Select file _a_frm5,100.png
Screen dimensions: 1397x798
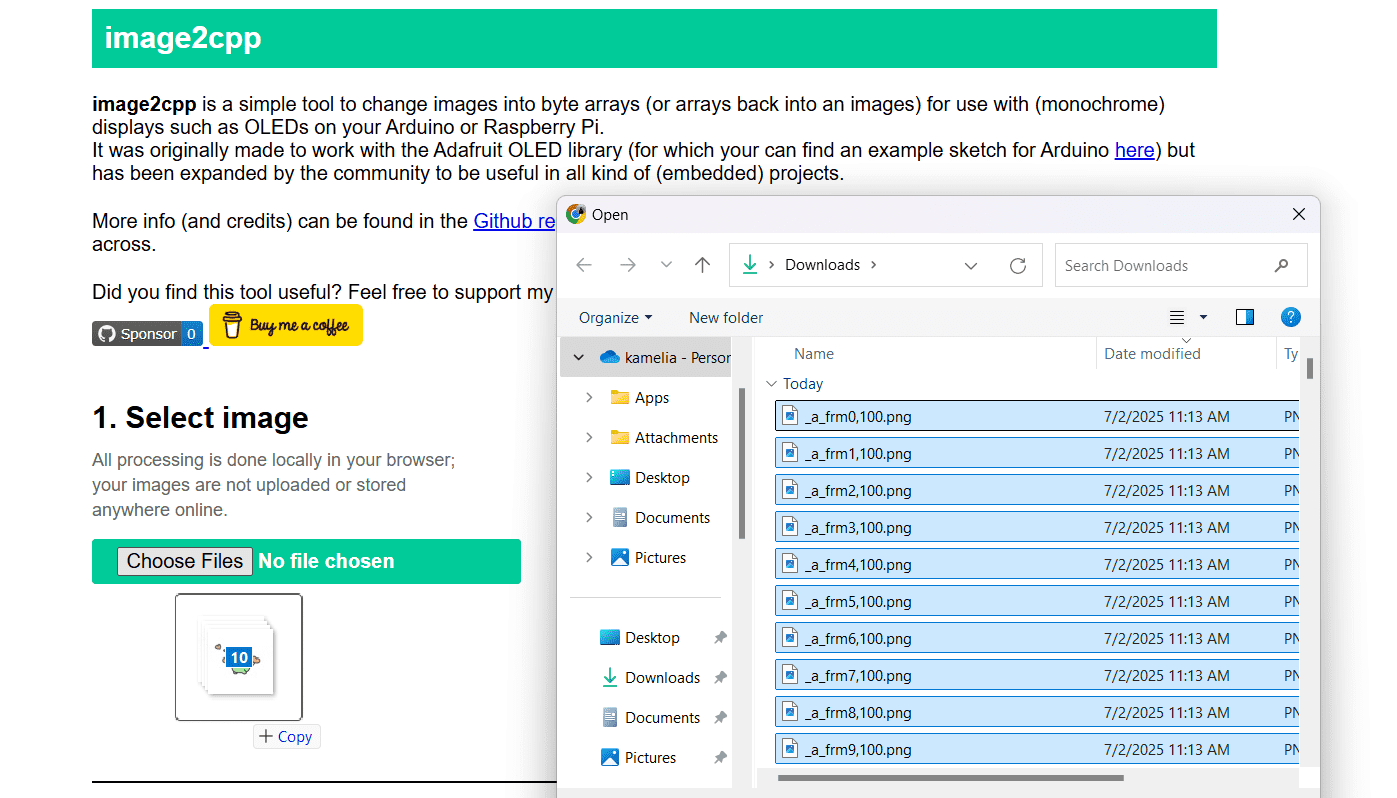click(858, 602)
